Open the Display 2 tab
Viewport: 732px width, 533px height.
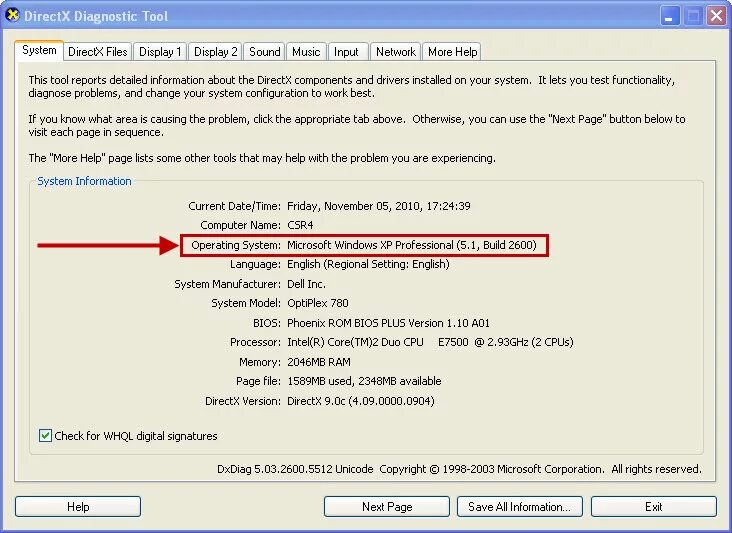215,52
